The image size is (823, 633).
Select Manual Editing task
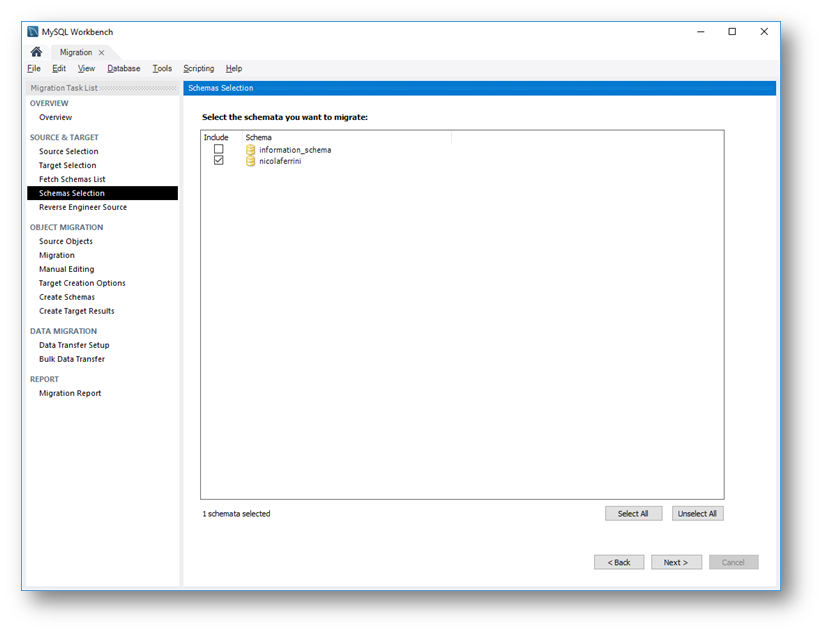click(67, 269)
